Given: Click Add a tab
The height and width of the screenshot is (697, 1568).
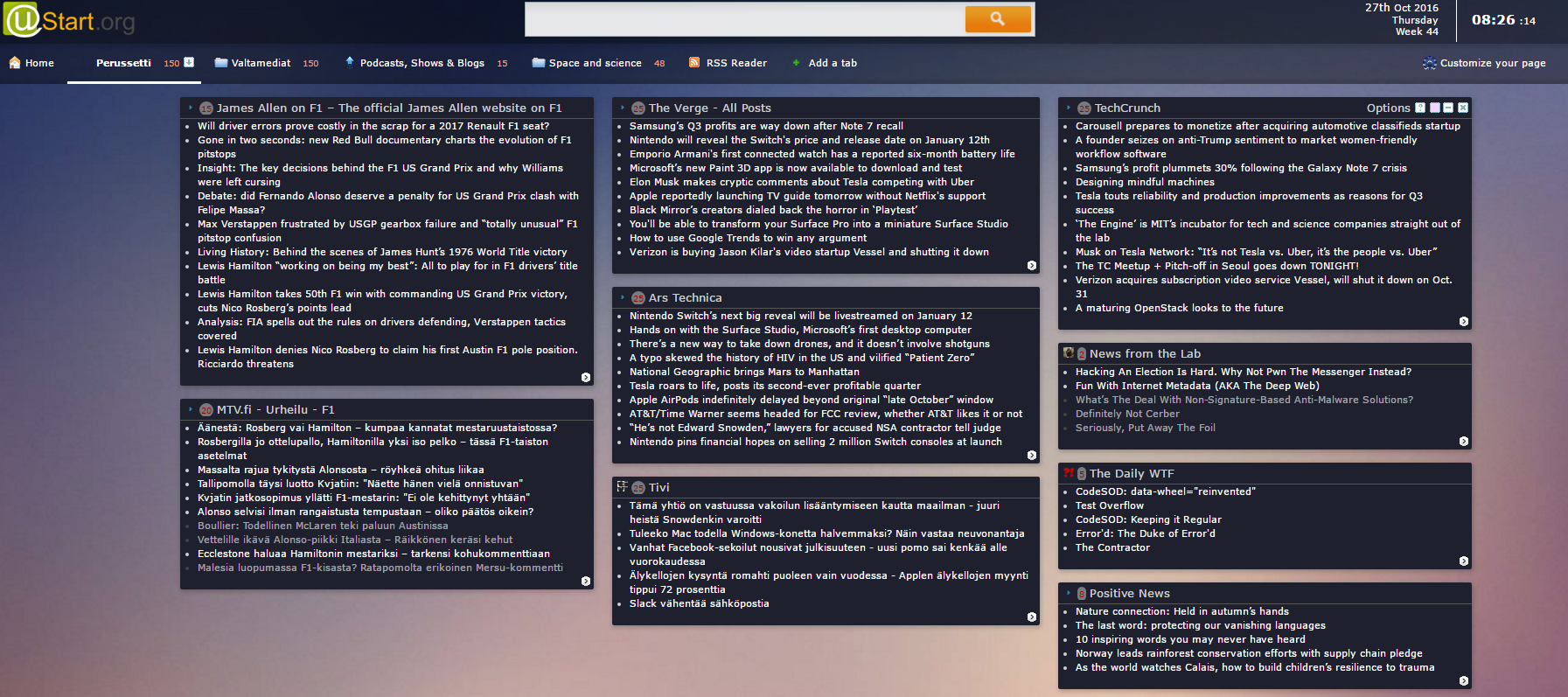Looking at the screenshot, I should coord(833,63).
